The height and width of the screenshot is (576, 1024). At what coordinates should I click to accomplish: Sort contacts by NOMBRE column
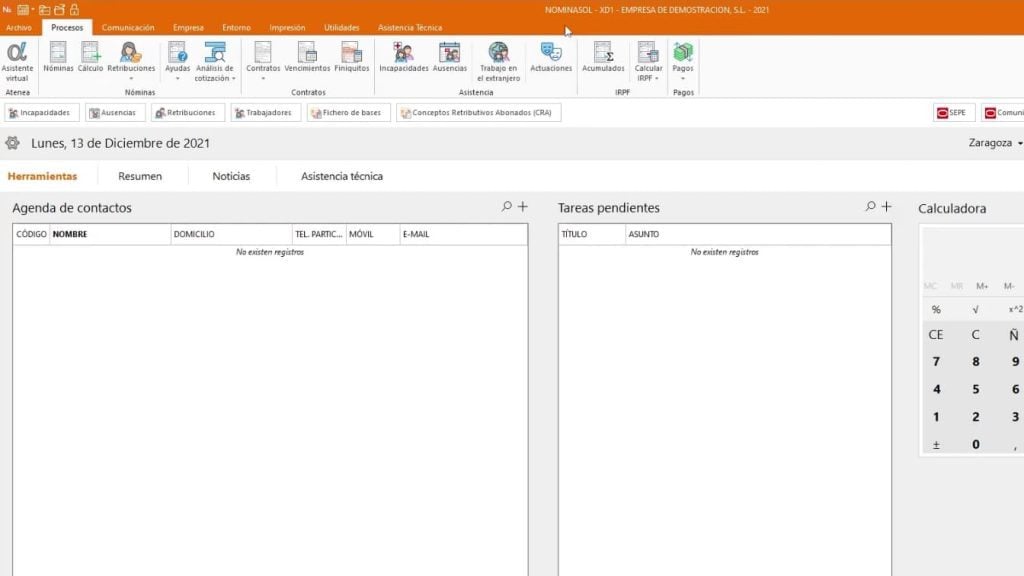pos(109,234)
